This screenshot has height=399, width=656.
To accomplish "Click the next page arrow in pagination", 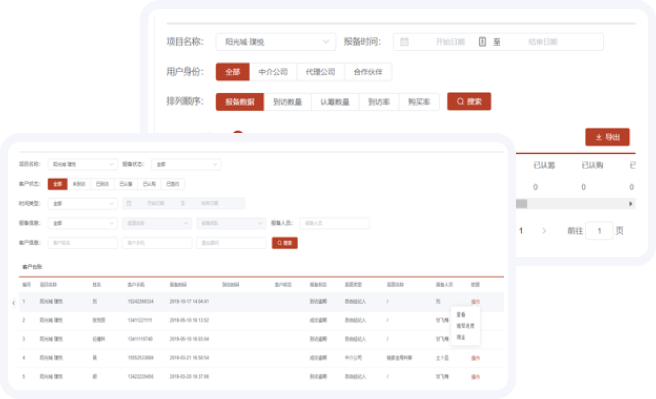I will (x=544, y=231).
